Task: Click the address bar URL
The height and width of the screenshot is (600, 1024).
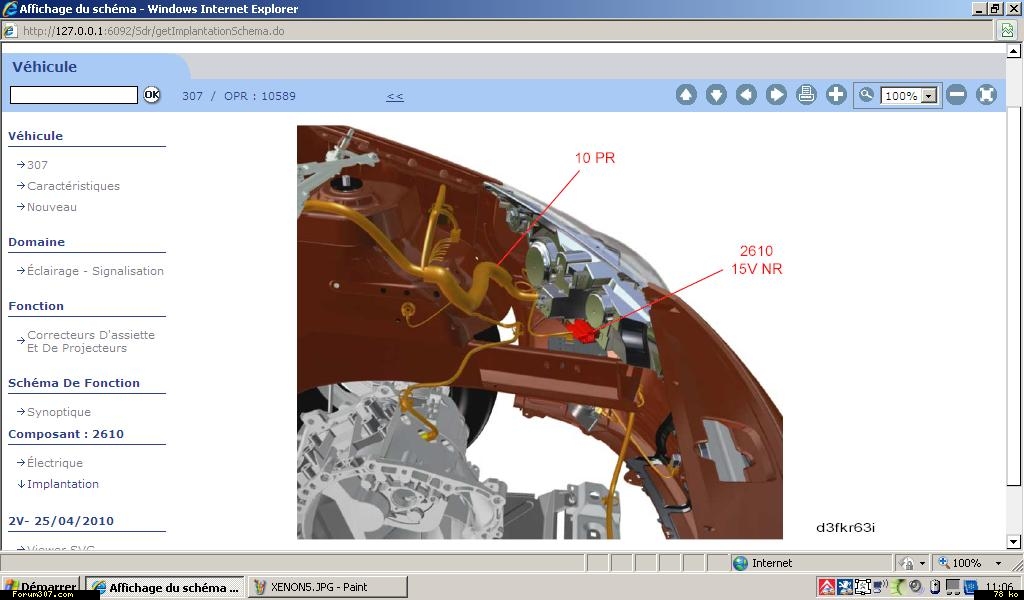Action: pyautogui.click(x=153, y=31)
